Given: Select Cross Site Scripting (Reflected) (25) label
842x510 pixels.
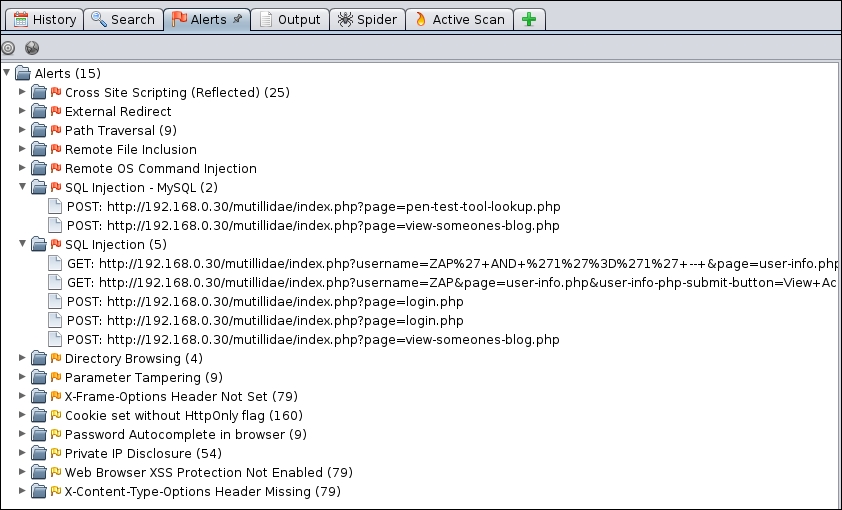Looking at the screenshot, I should click(177, 92).
